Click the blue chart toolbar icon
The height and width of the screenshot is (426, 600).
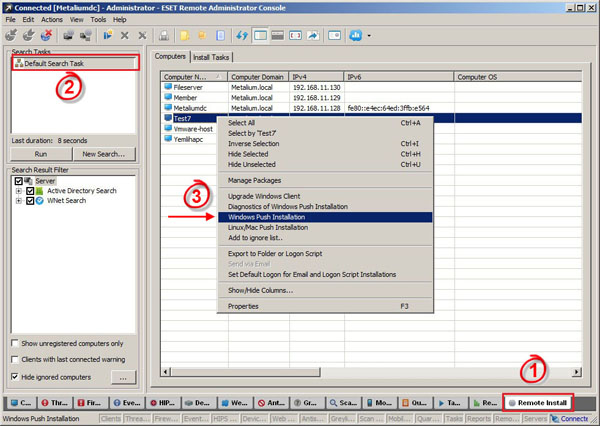coord(355,36)
